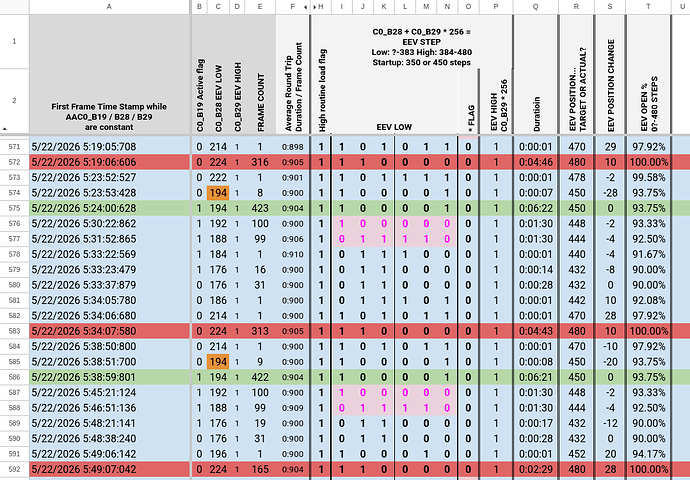690x480 pixels.
Task: Click the EEV OPEN % header cell
Action: click(648, 74)
